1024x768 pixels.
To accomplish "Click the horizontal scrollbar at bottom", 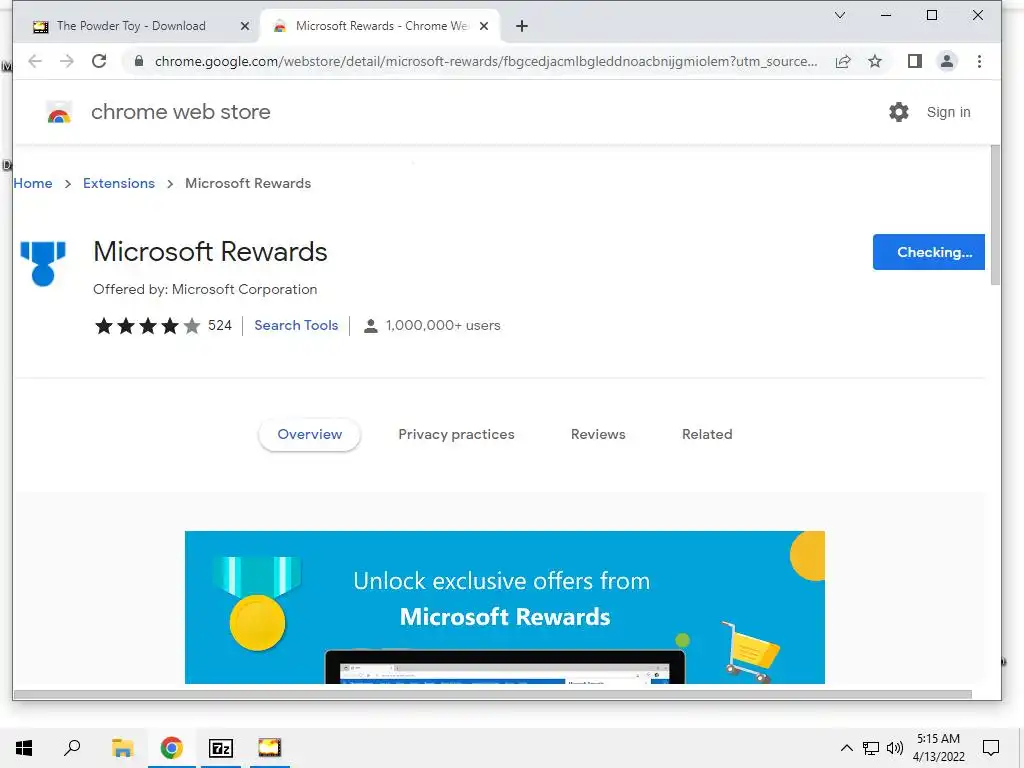I will pos(492,694).
